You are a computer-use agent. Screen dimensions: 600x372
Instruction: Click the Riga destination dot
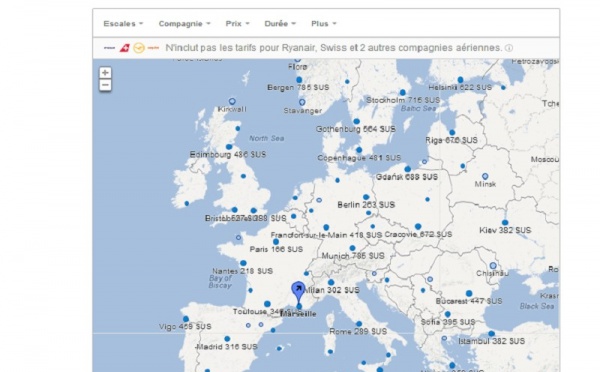coord(452,132)
